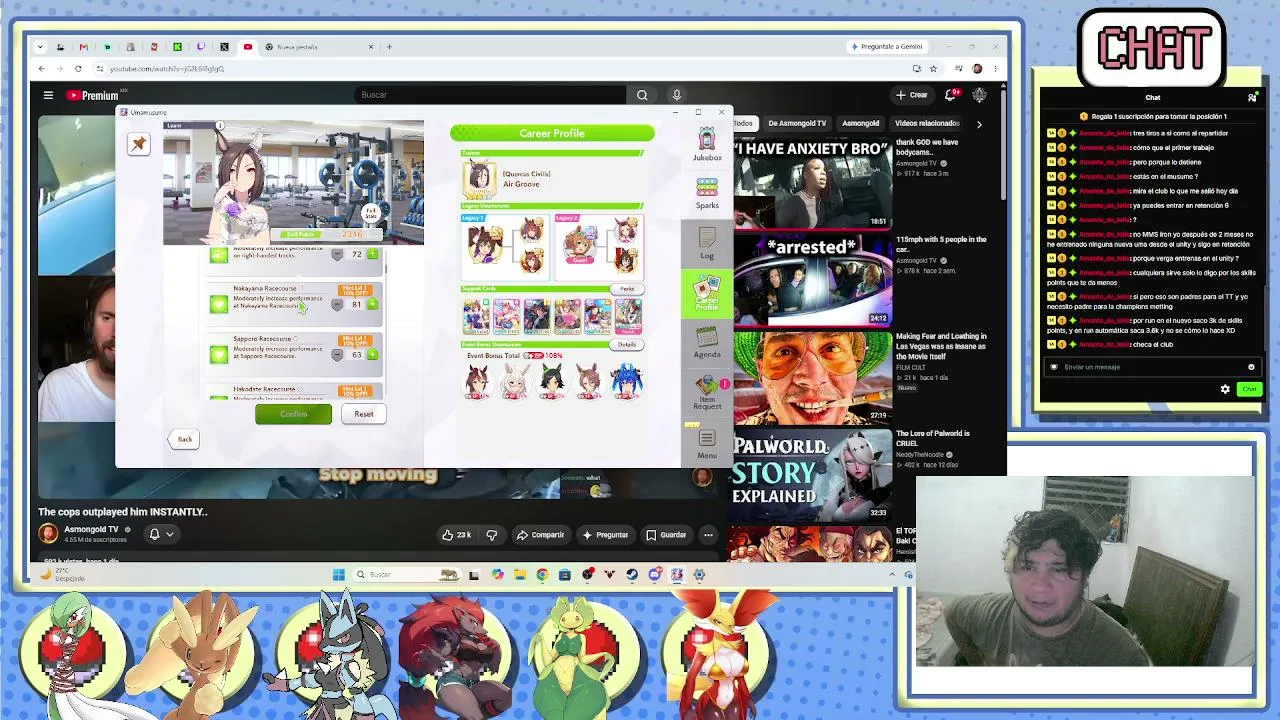The height and width of the screenshot is (720, 1280).
Task: Open the Log panel in the game
Action: pos(707,243)
